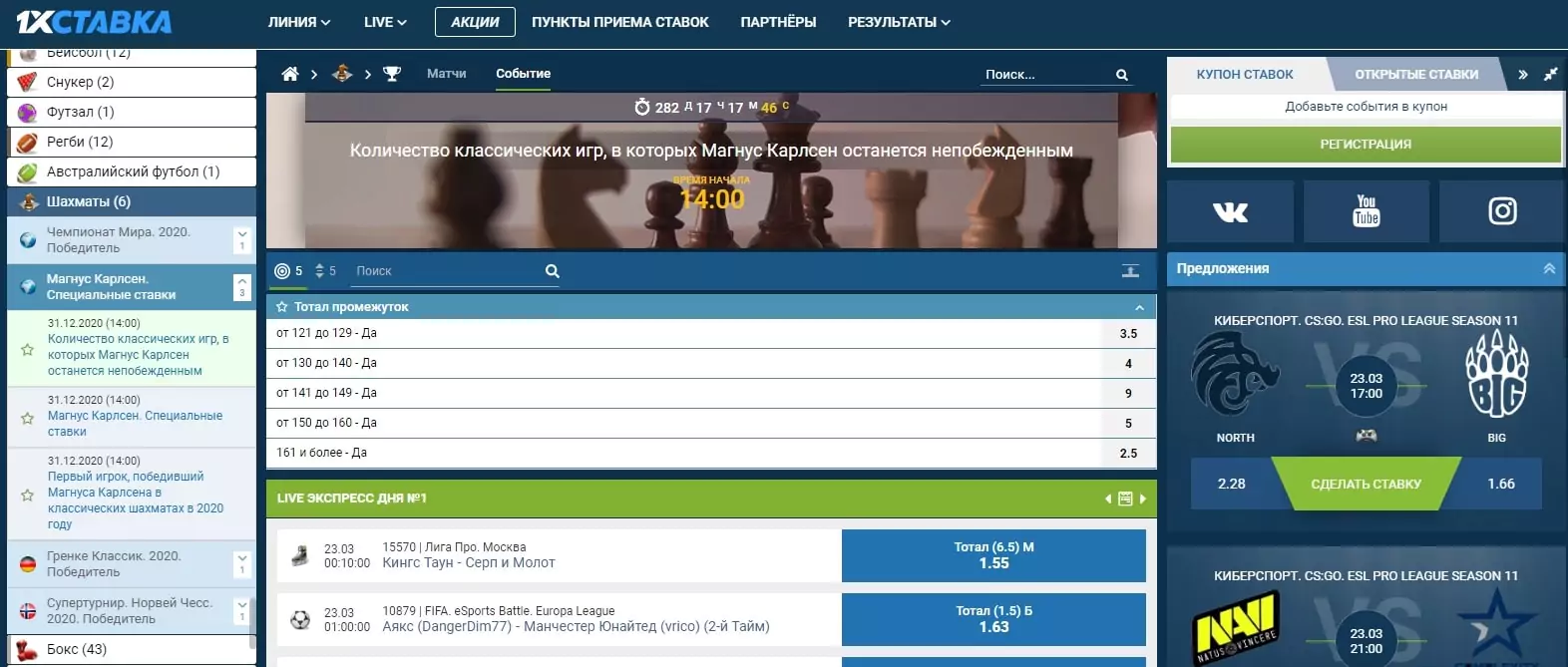1568x667 pixels.
Task: Star the Первый игрок, победивший Магнуса Карлсена event
Action: [28, 495]
